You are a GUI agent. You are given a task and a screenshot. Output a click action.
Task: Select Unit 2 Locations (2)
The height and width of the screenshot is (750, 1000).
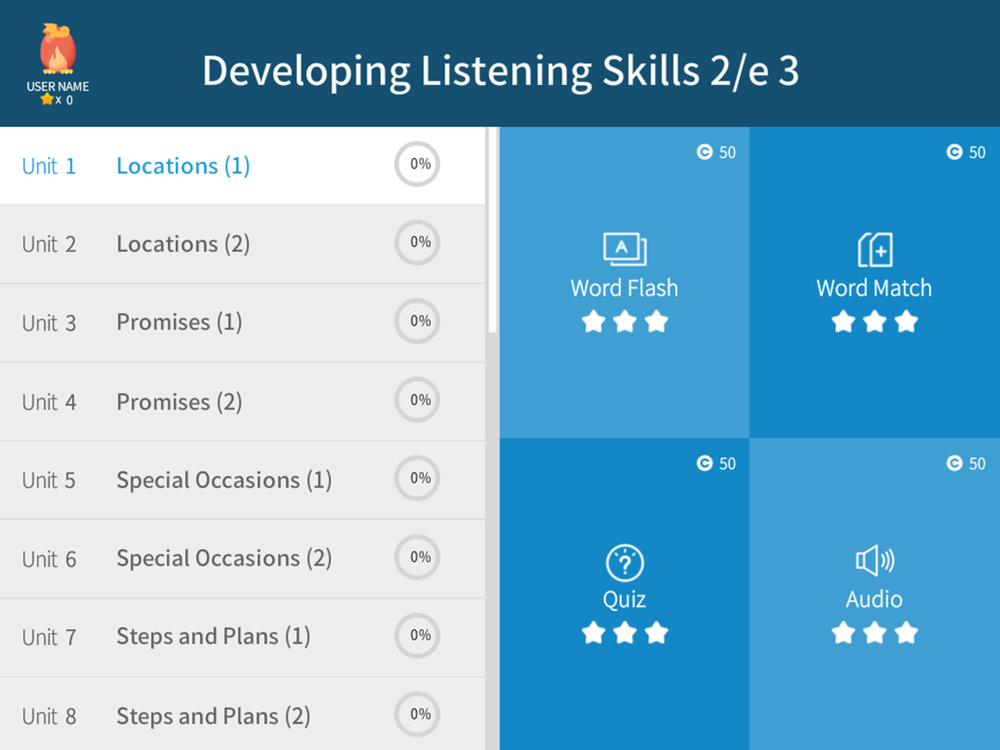point(242,244)
